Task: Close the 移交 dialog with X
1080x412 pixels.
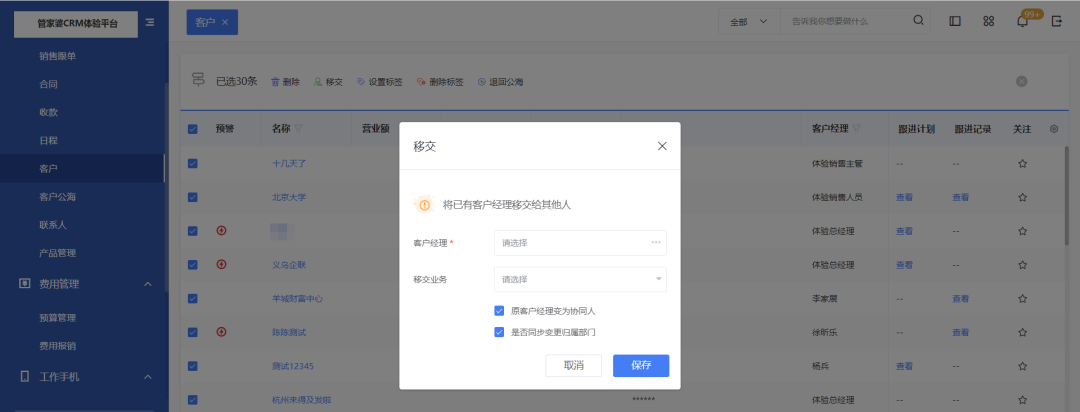Action: pyautogui.click(x=661, y=146)
